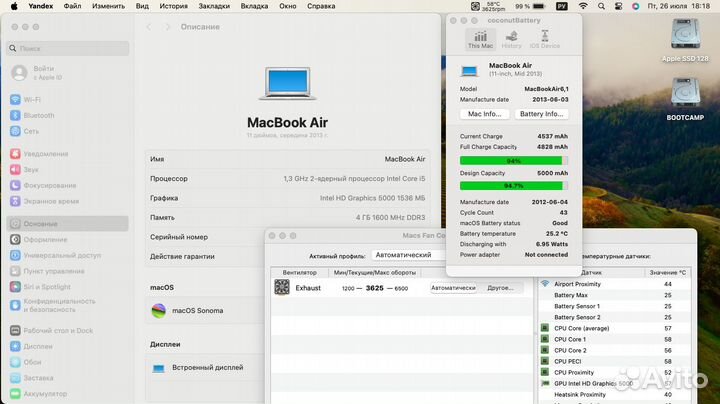This screenshot has width=720, height=404.
Task: Open the Справка menu
Action: click(321, 6)
